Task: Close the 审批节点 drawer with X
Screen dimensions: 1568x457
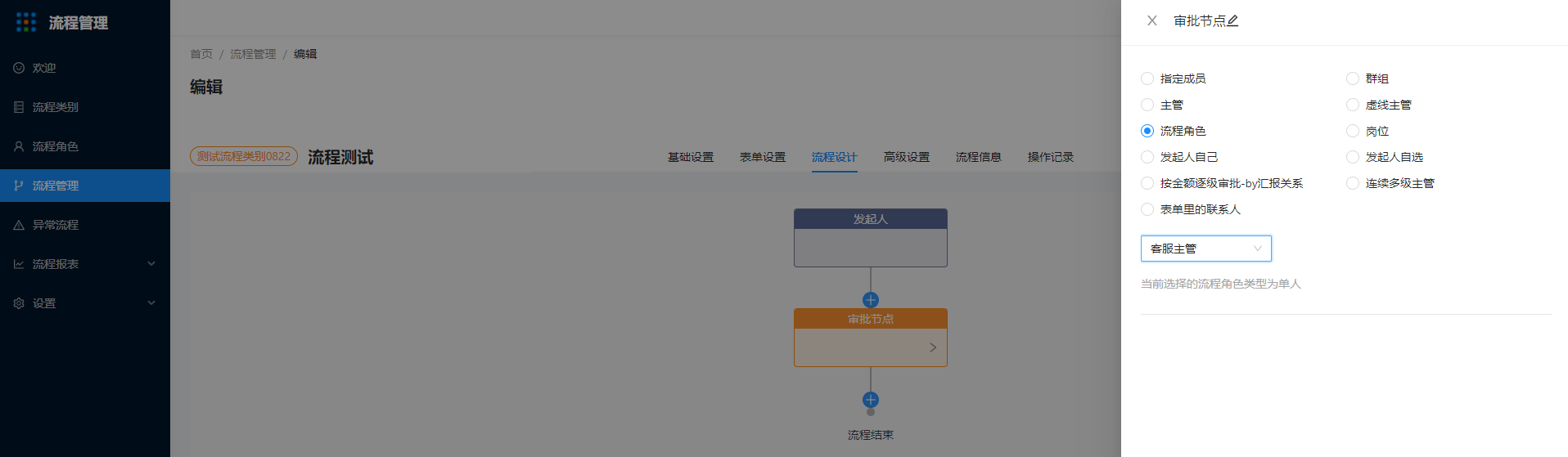Action: pos(1151,20)
